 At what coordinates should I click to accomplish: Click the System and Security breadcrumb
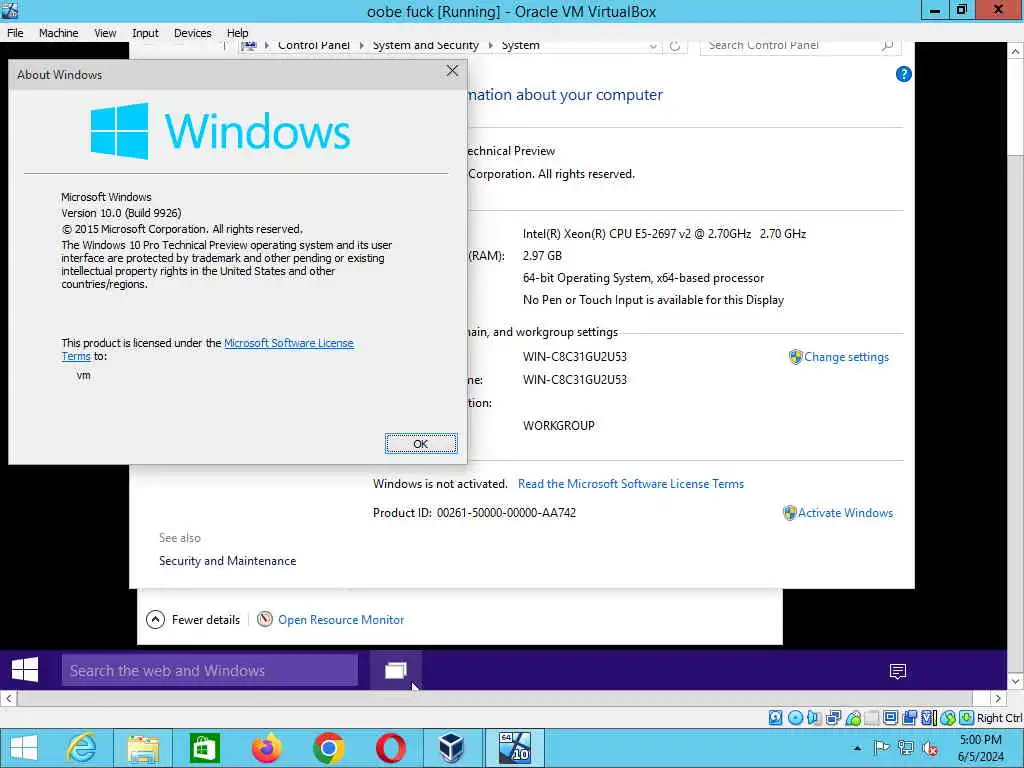coord(425,46)
